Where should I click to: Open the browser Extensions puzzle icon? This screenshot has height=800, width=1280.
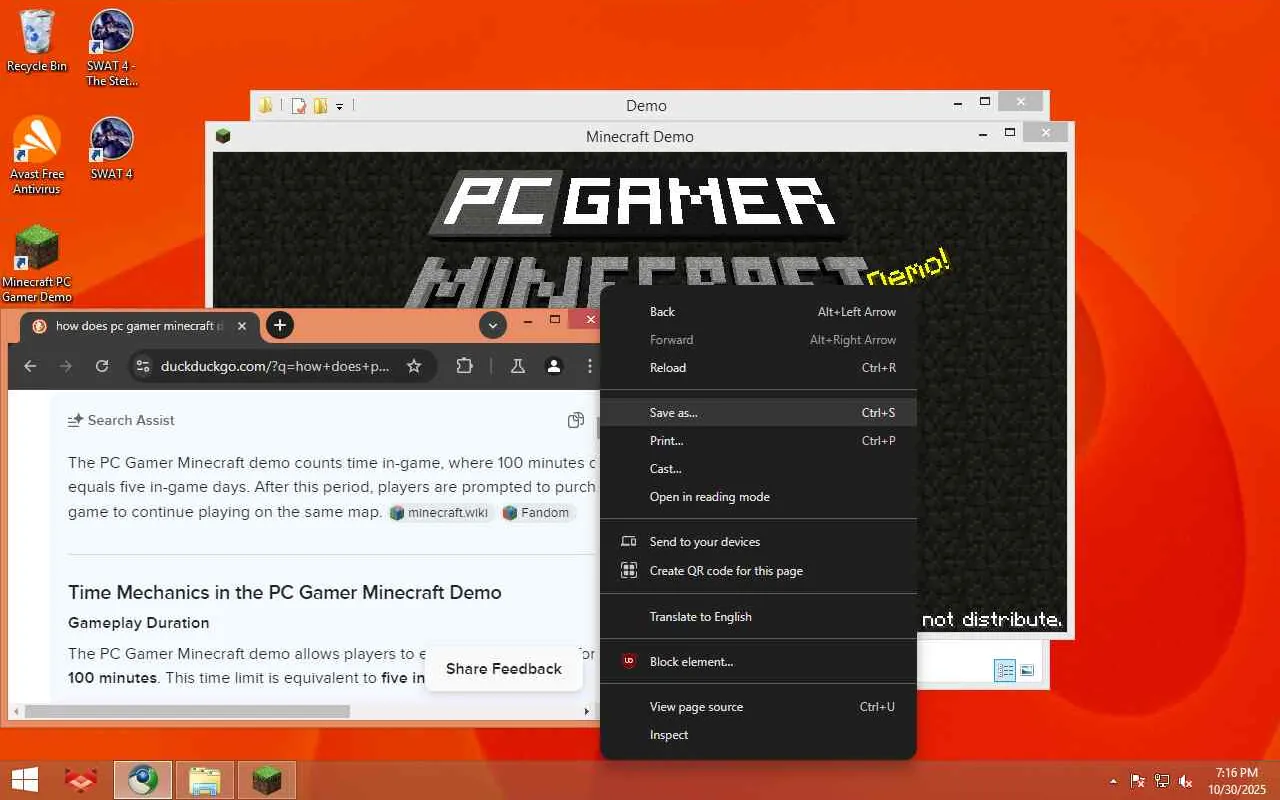(465, 366)
